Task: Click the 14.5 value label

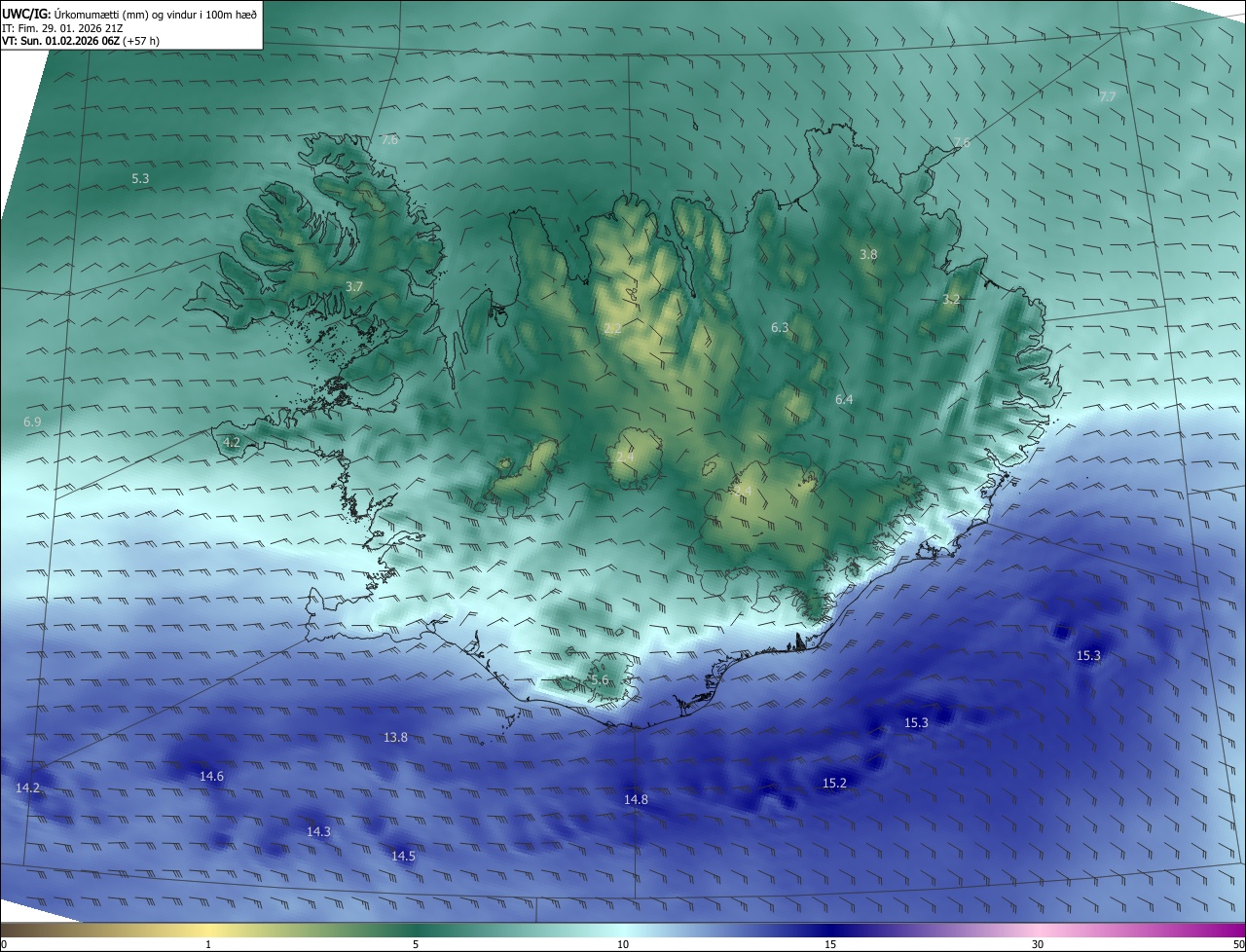Action: (403, 857)
